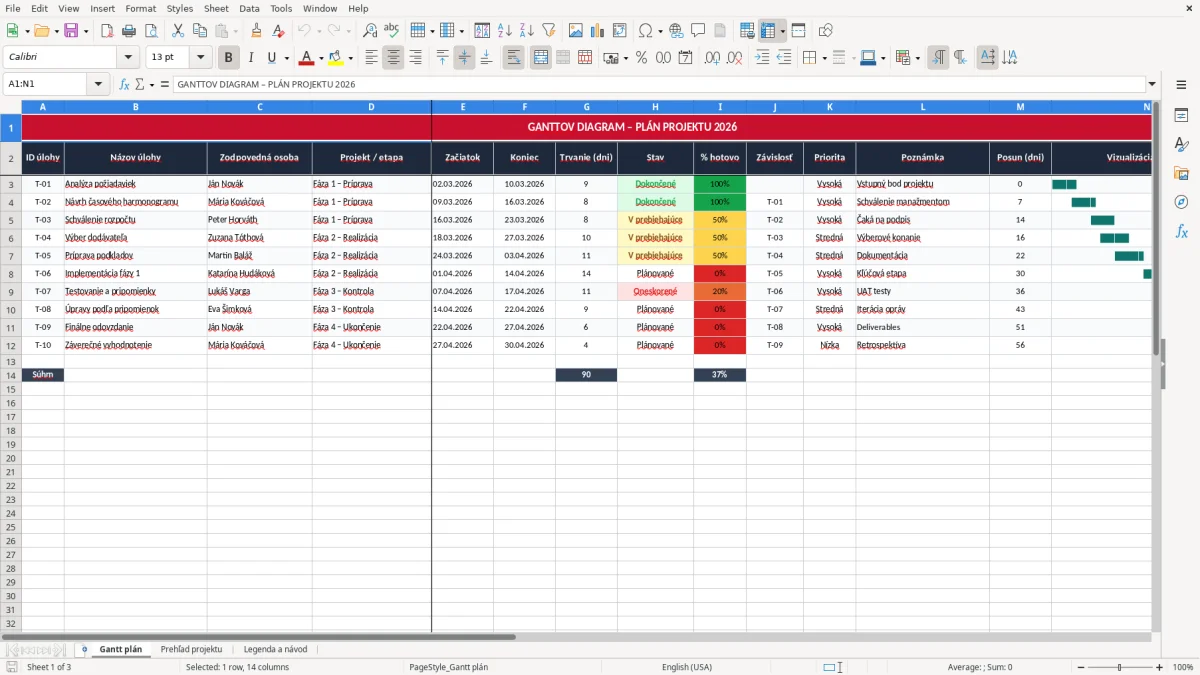Click the Format as Date icon
This screenshot has height=675, width=1200.
685,58
